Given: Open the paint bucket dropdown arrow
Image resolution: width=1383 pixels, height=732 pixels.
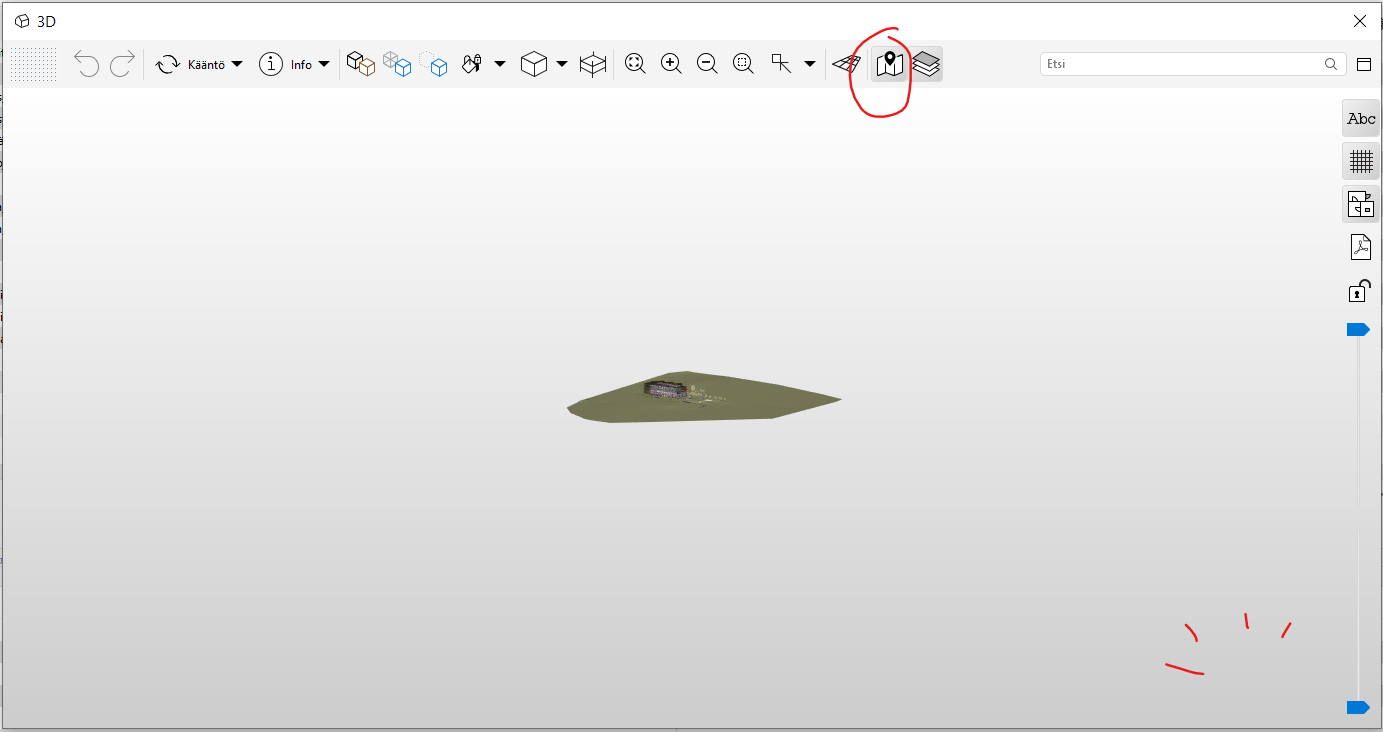Looking at the screenshot, I should pyautogui.click(x=500, y=65).
